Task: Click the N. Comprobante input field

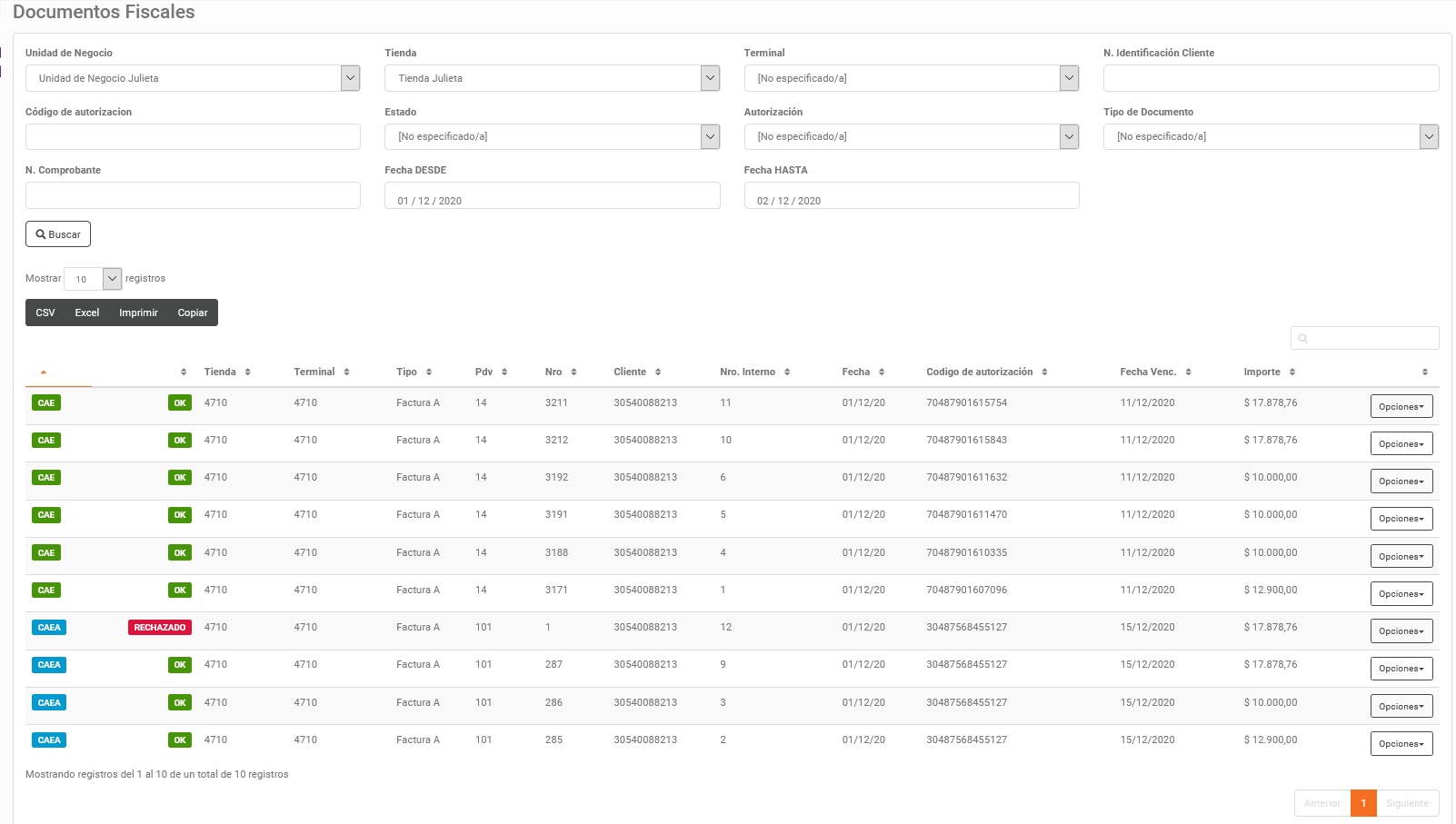Action: click(x=193, y=195)
